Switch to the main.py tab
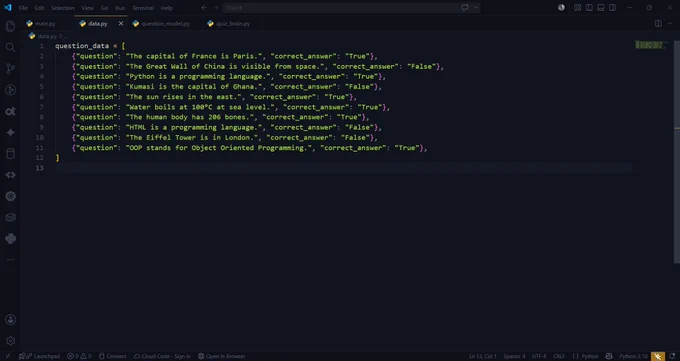 point(45,23)
